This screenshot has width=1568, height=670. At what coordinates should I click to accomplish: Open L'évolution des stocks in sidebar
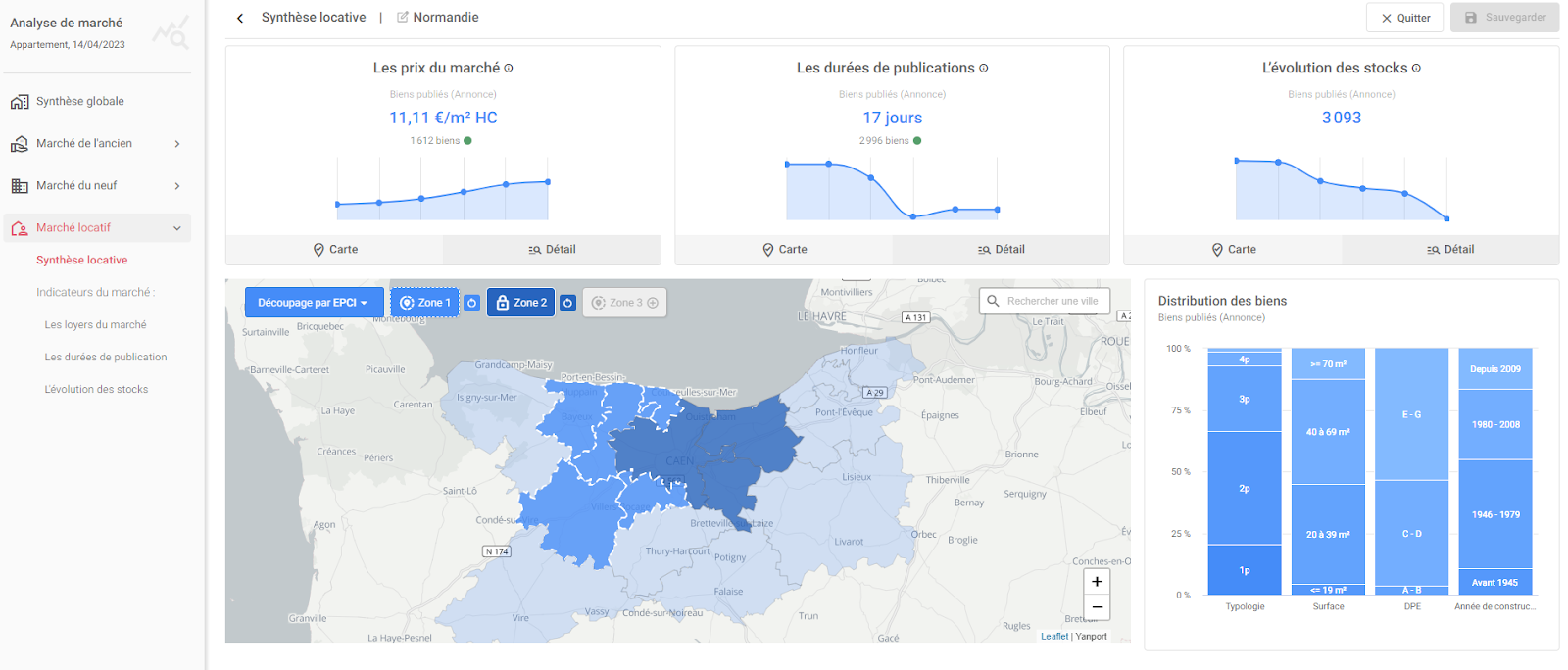(96, 390)
